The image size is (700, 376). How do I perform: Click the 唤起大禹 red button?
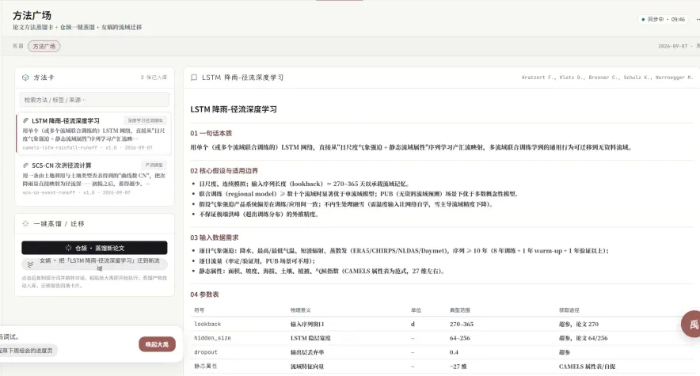point(157,344)
